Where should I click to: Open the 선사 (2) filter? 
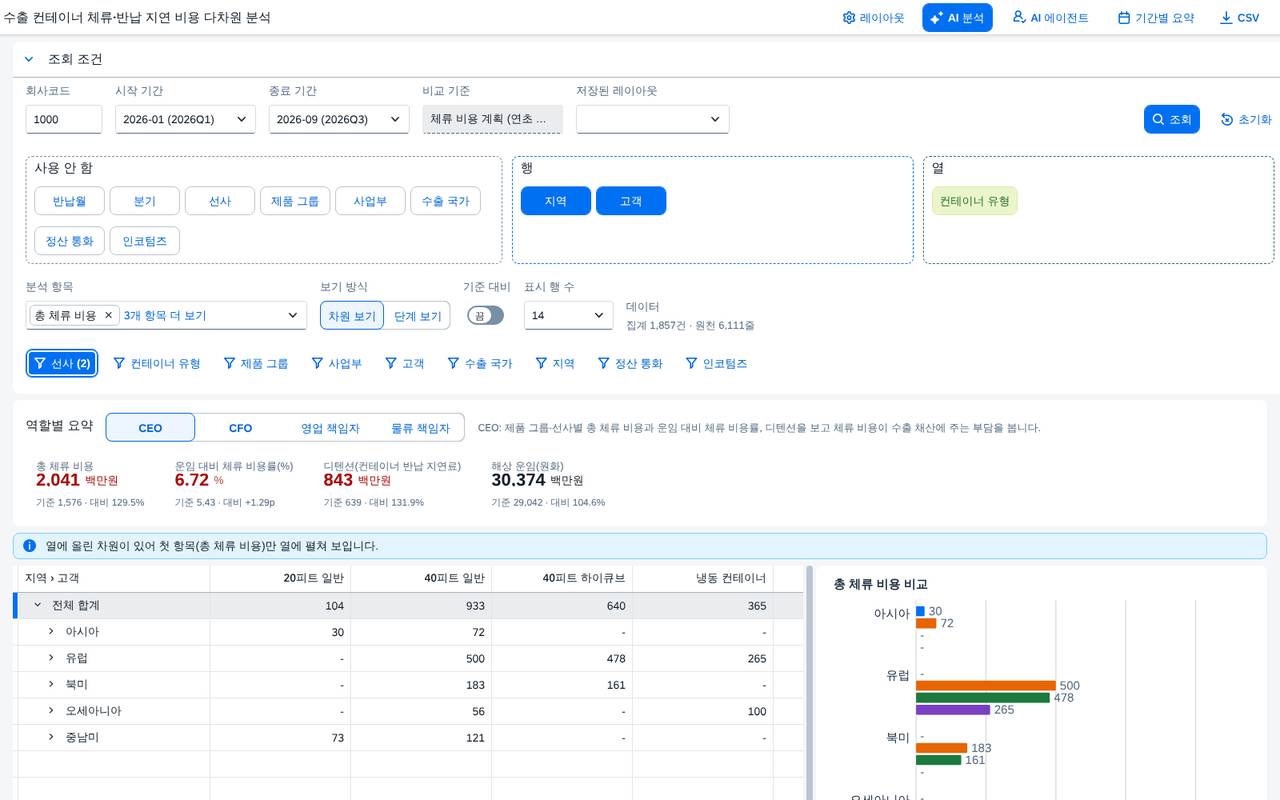62,363
